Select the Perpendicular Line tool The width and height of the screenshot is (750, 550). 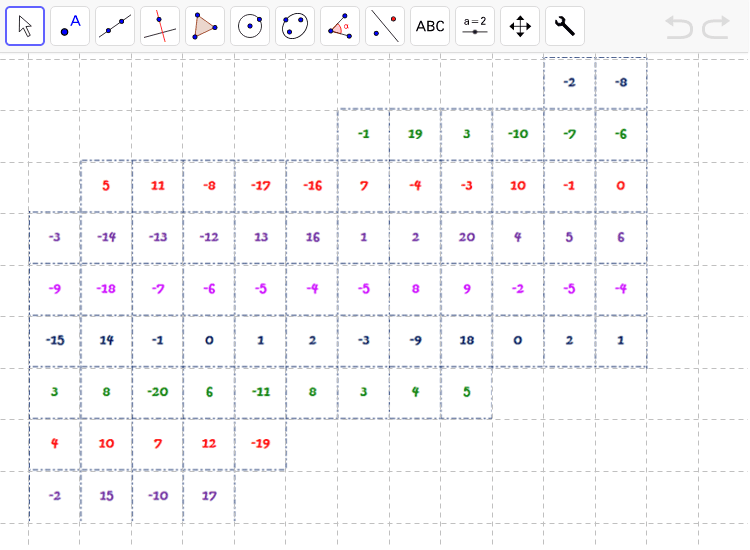(x=160, y=26)
